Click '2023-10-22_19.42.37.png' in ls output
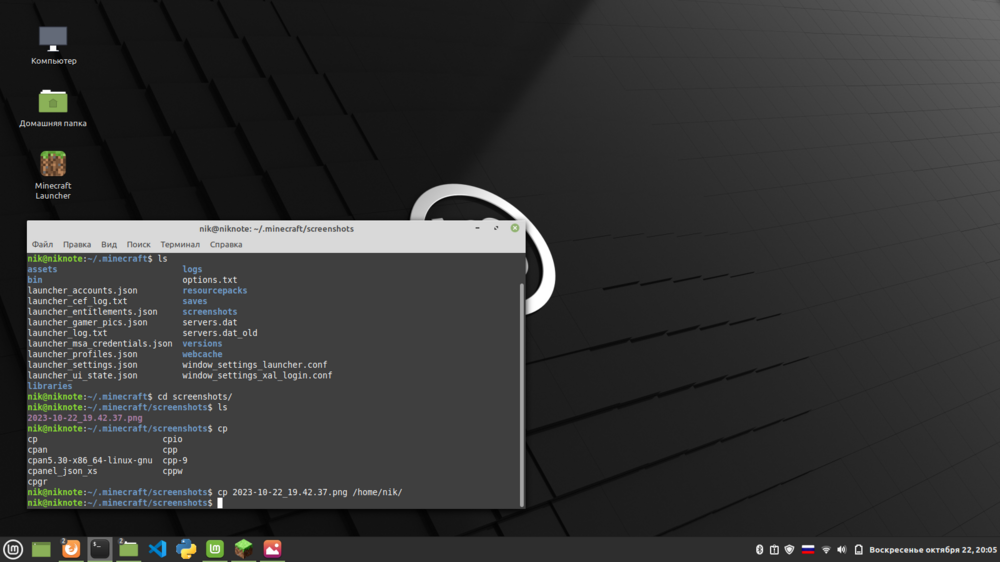This screenshot has height=562, width=1000. click(85, 418)
